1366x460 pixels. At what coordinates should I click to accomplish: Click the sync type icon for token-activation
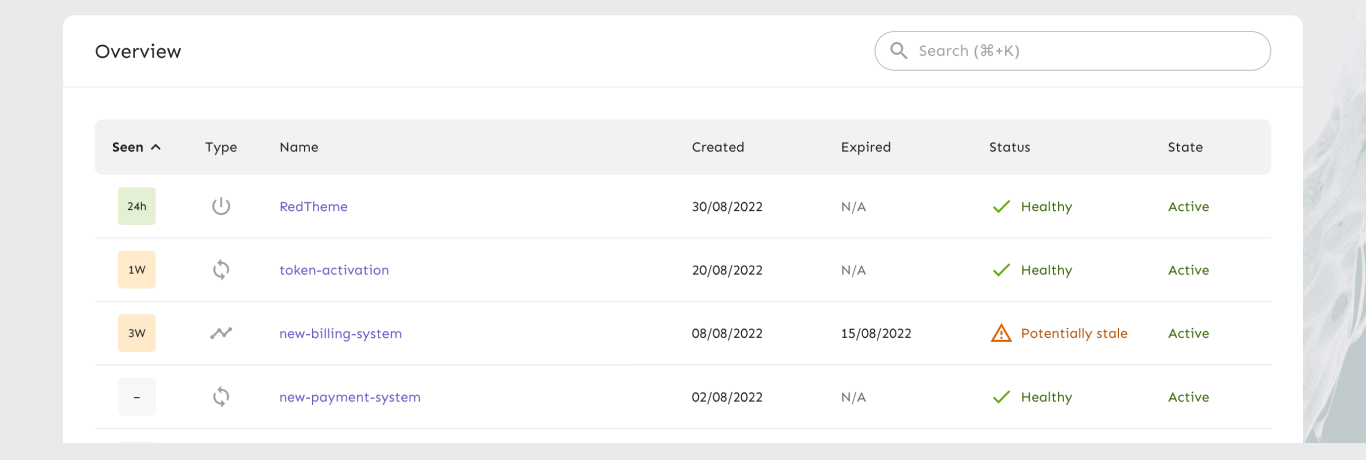tap(221, 270)
